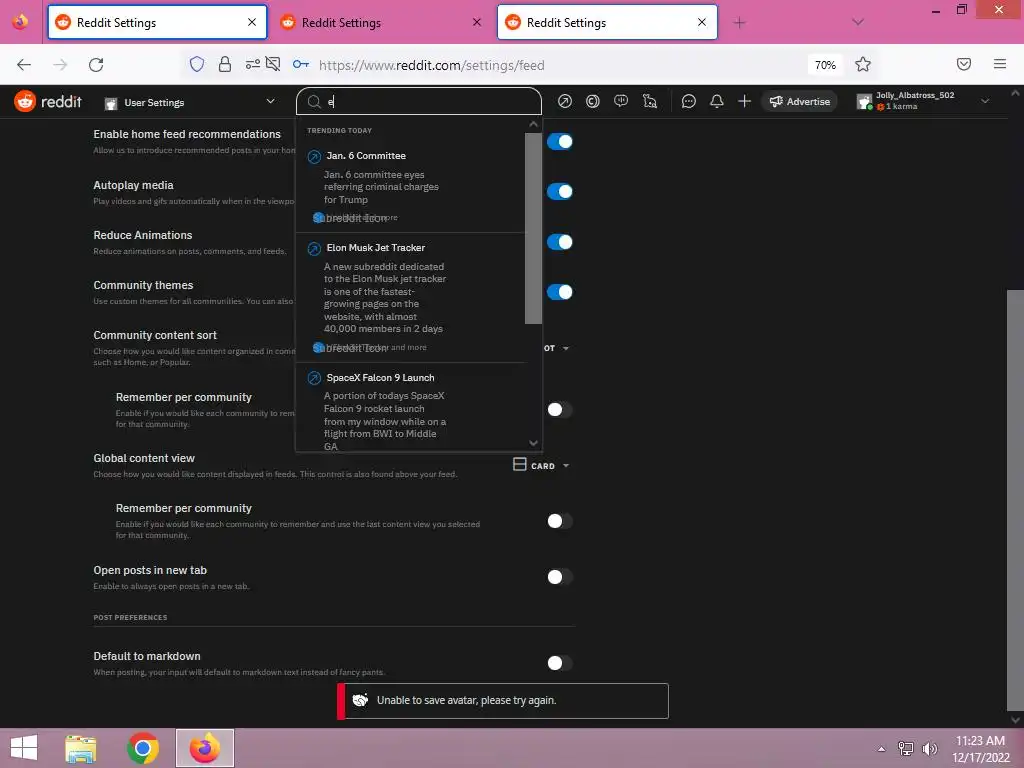Go back to the previous page
The width and height of the screenshot is (1024, 768).
(24, 64)
